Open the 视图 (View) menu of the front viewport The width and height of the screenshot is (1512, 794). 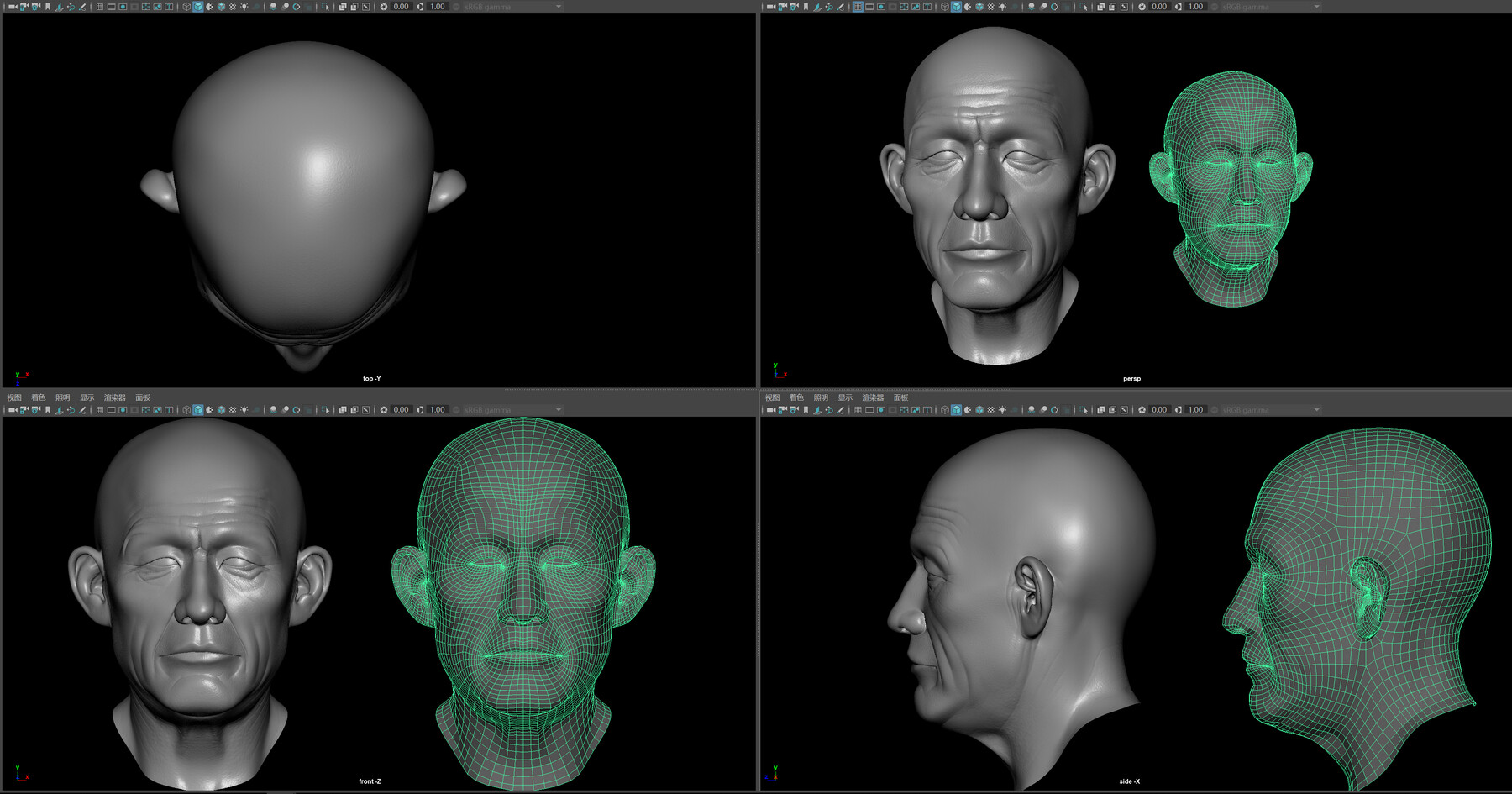(15, 397)
